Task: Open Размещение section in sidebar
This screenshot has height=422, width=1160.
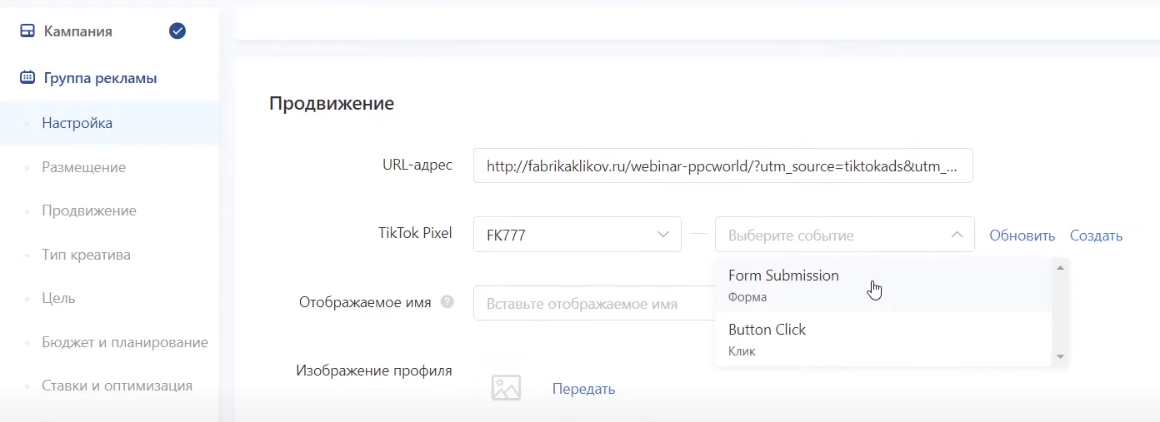Action: [x=84, y=167]
